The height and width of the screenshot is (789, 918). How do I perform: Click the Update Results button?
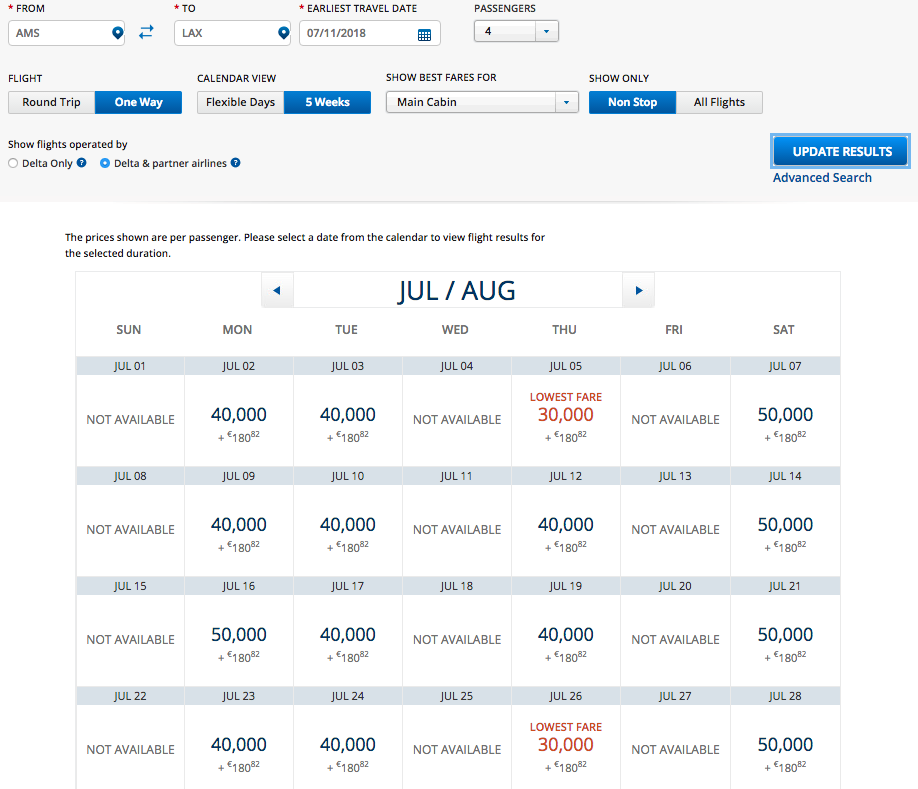pos(841,151)
